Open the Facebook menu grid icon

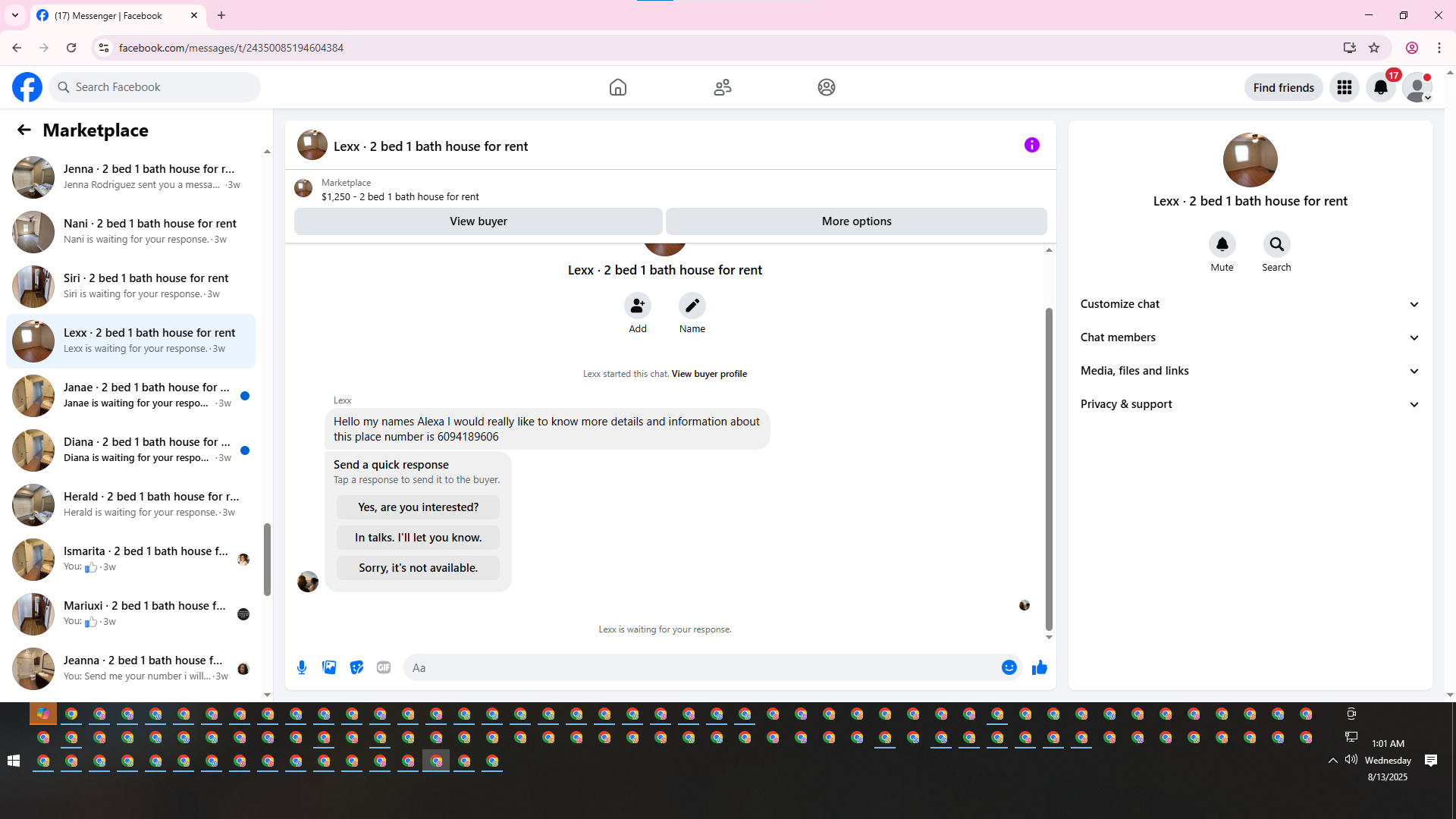tap(1345, 87)
